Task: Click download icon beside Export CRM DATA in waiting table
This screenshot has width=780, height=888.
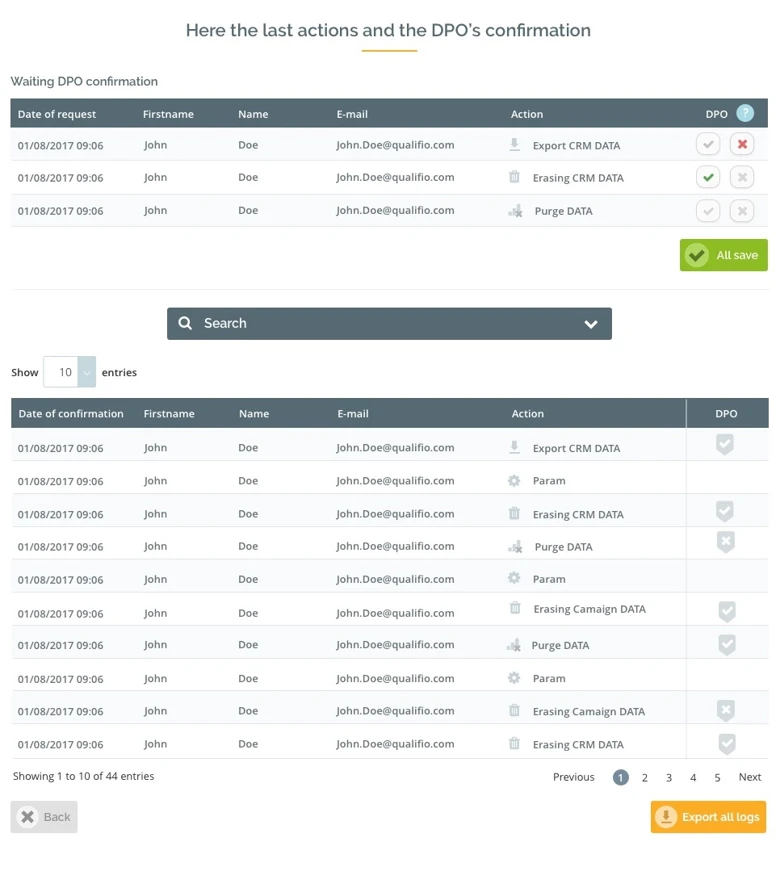Action: click(x=514, y=145)
